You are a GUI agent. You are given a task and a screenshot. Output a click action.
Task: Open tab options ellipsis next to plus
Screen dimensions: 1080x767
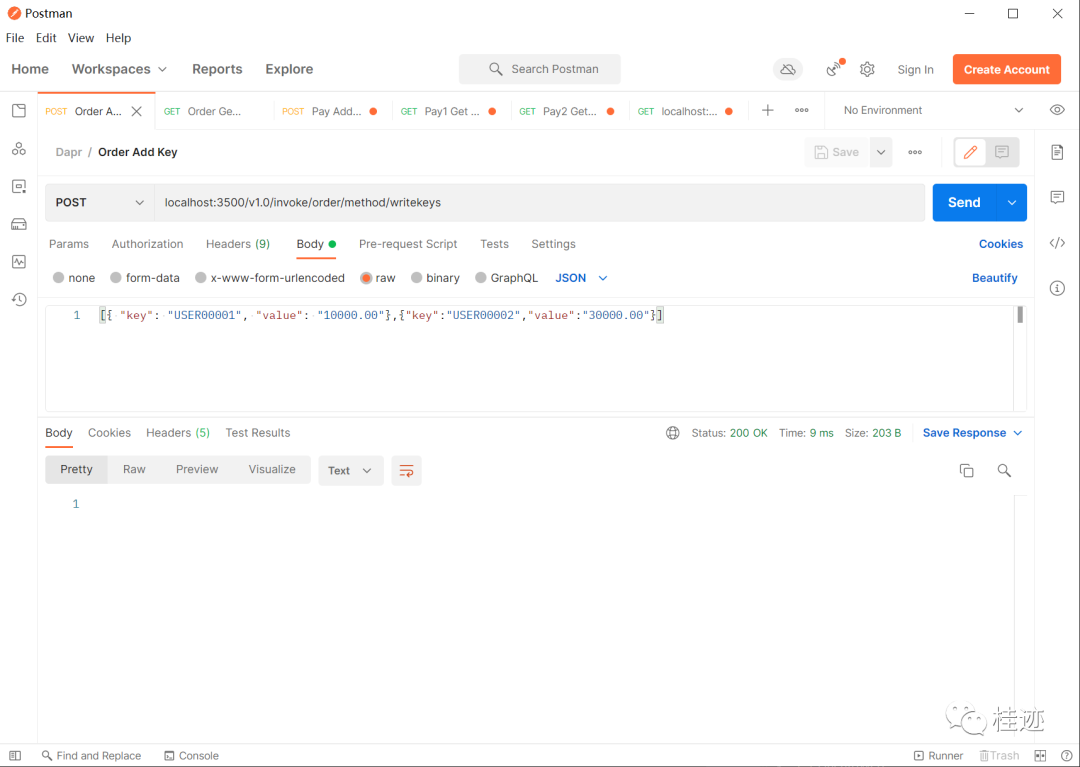click(802, 110)
